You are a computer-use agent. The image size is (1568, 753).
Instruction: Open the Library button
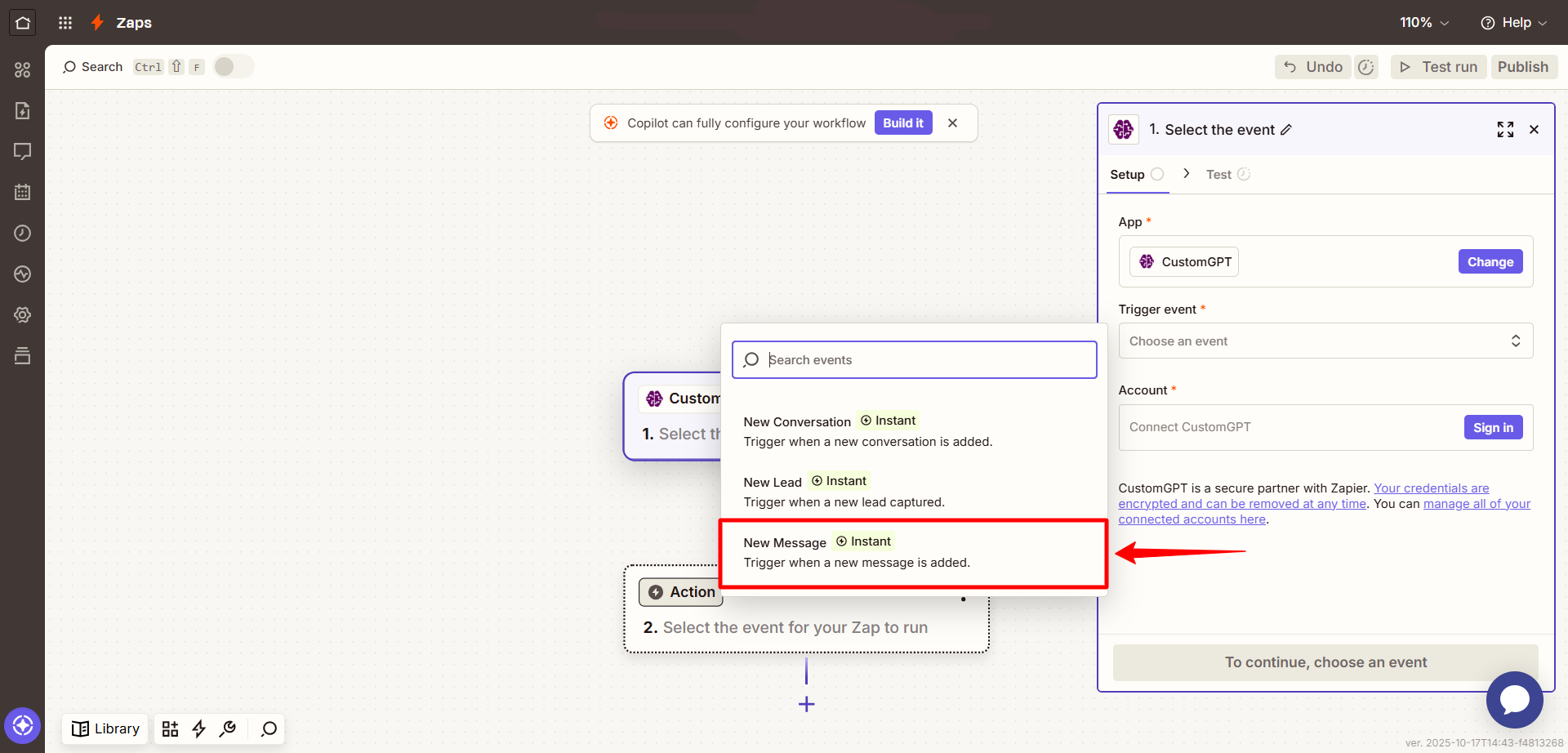click(105, 728)
